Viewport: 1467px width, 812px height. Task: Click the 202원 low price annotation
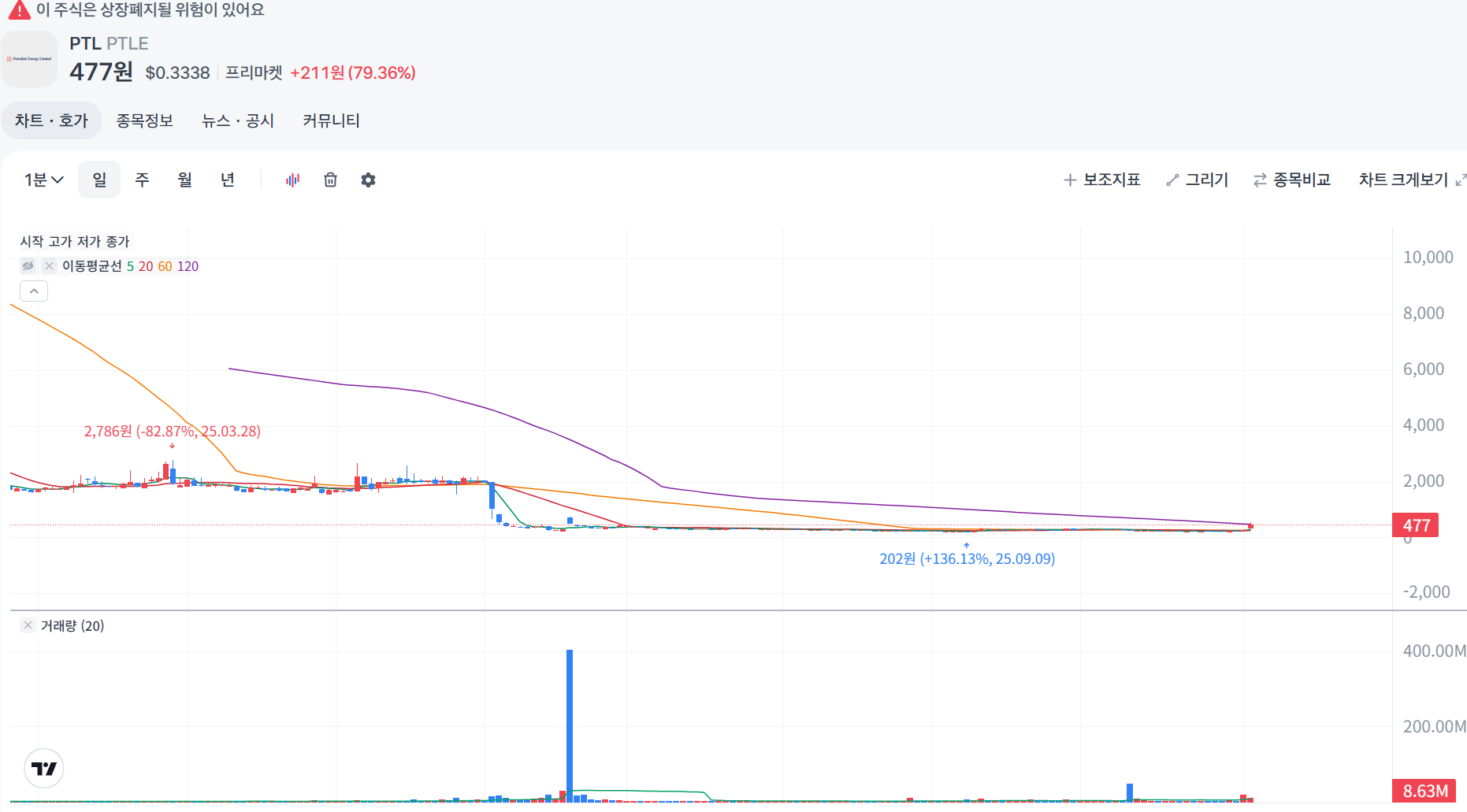[x=967, y=559]
